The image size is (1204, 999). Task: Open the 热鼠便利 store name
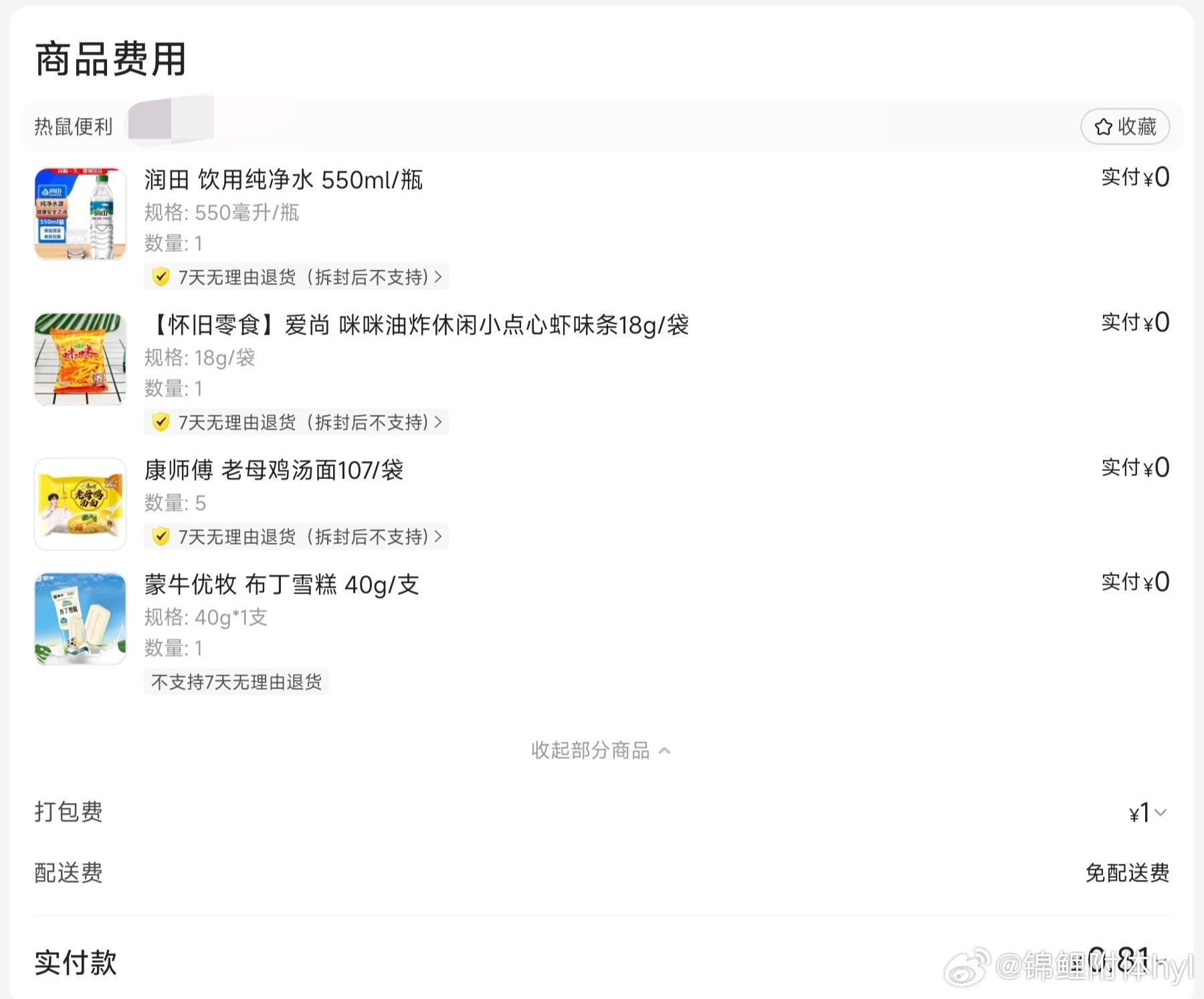click(74, 126)
